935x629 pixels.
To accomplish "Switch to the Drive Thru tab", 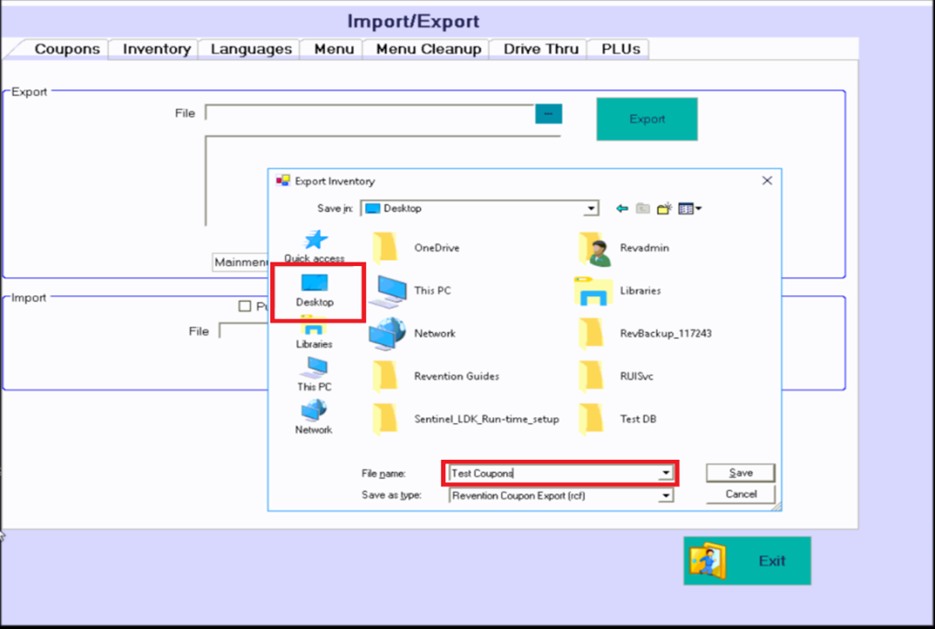I will coord(540,49).
